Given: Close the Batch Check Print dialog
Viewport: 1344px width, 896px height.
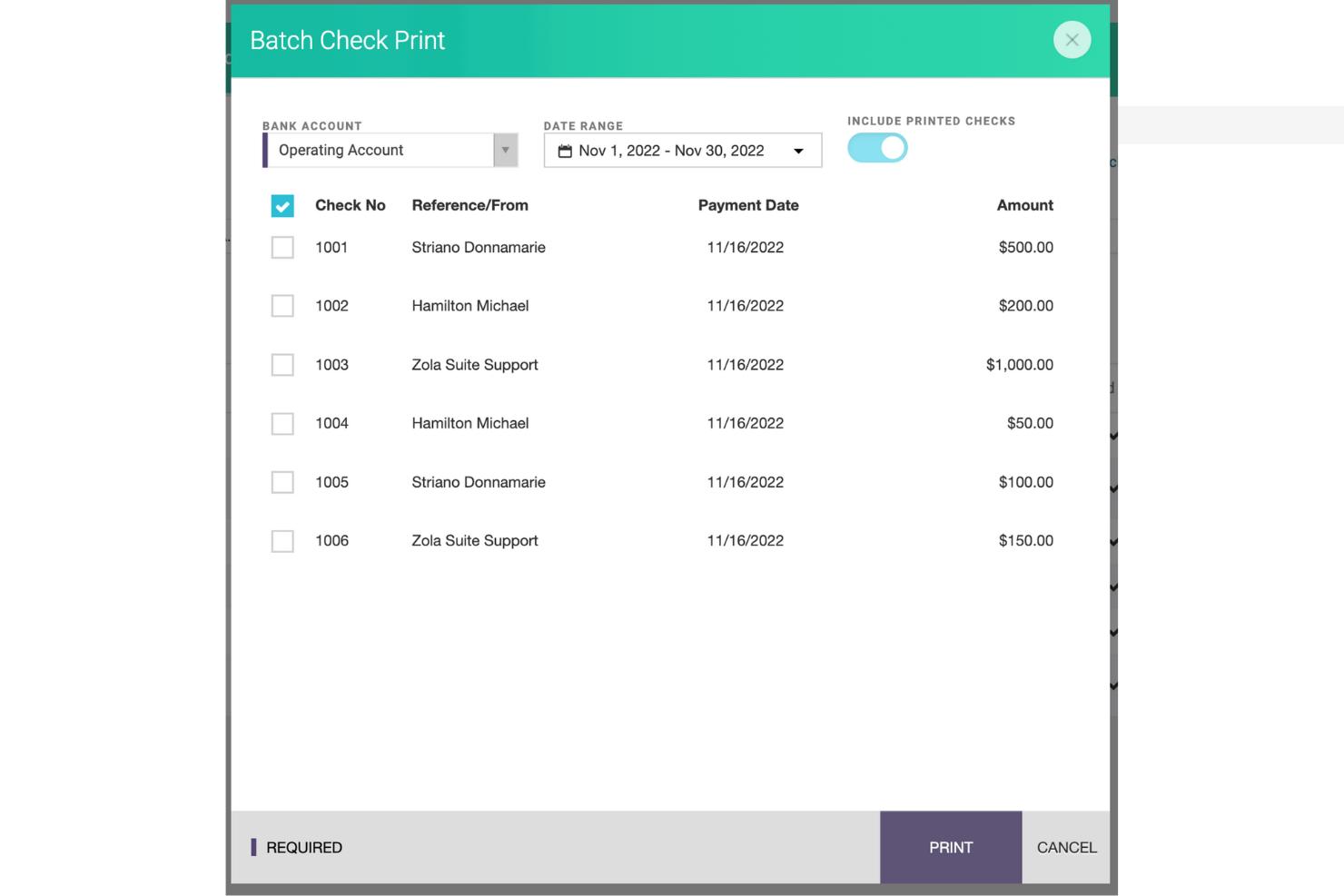Looking at the screenshot, I should (1072, 40).
